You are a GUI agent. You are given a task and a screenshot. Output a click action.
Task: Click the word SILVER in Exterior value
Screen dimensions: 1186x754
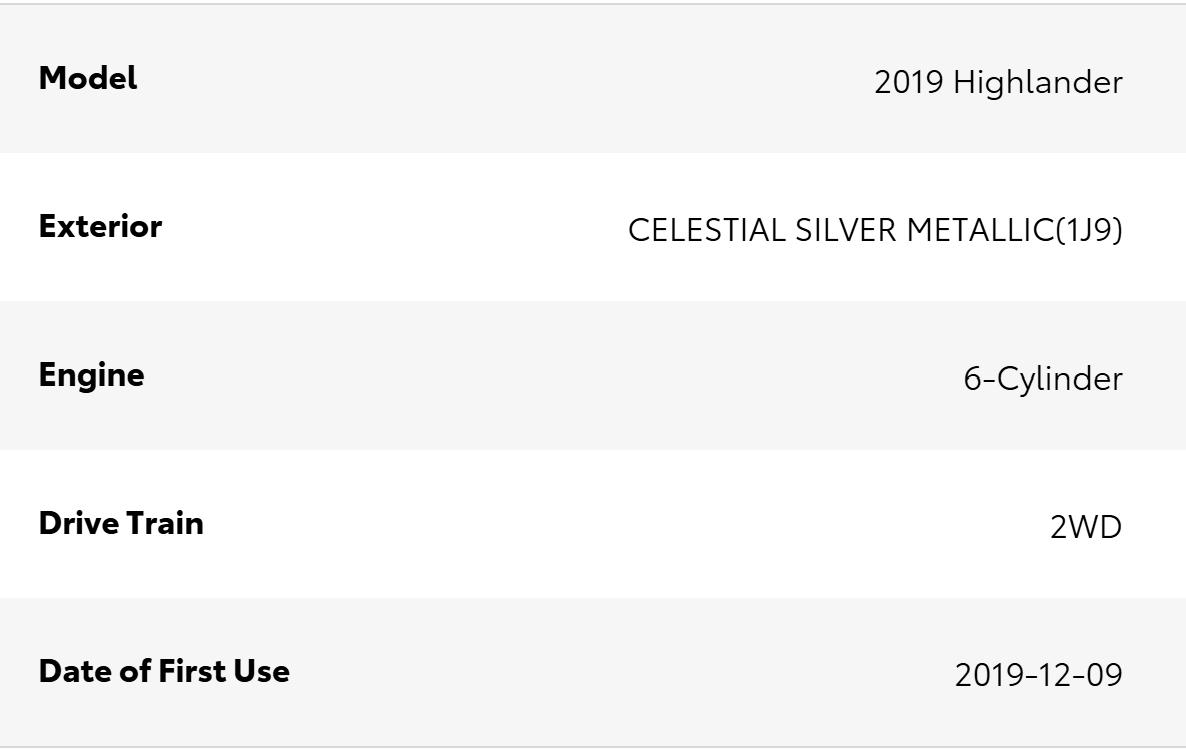tap(846, 230)
